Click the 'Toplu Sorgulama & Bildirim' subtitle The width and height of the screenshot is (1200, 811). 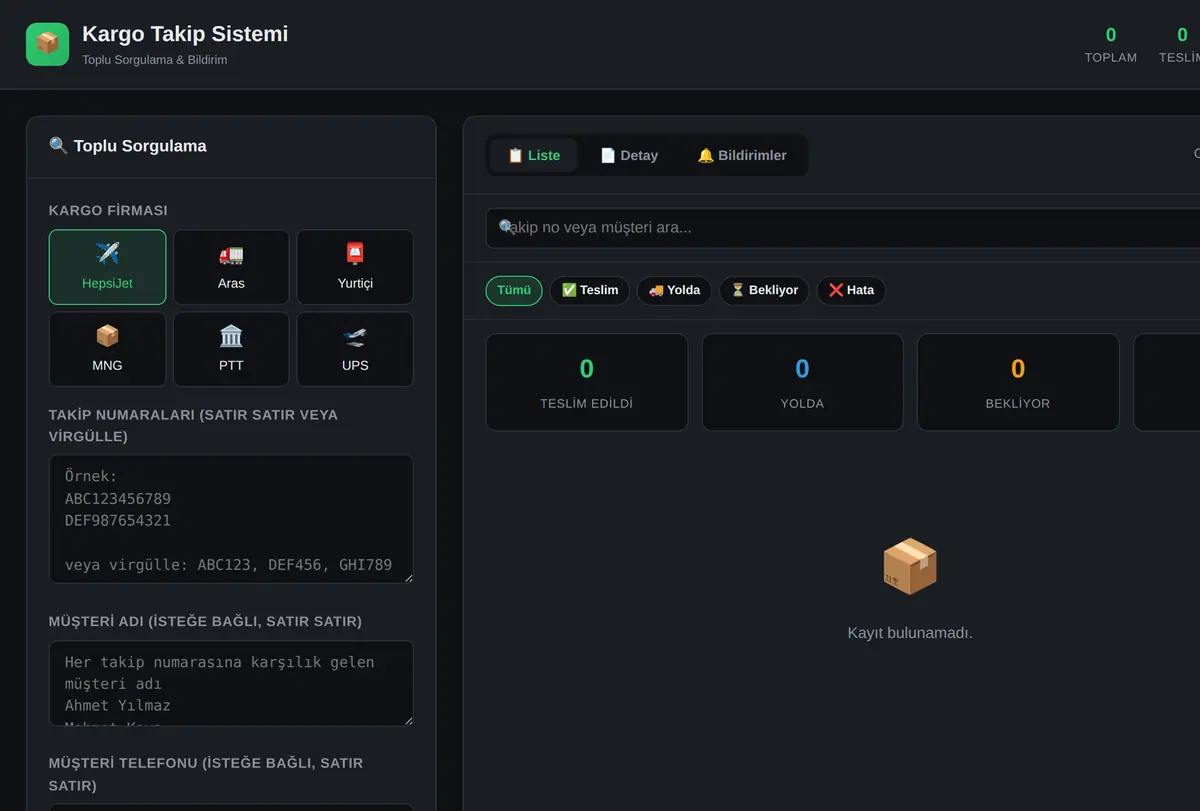155,60
